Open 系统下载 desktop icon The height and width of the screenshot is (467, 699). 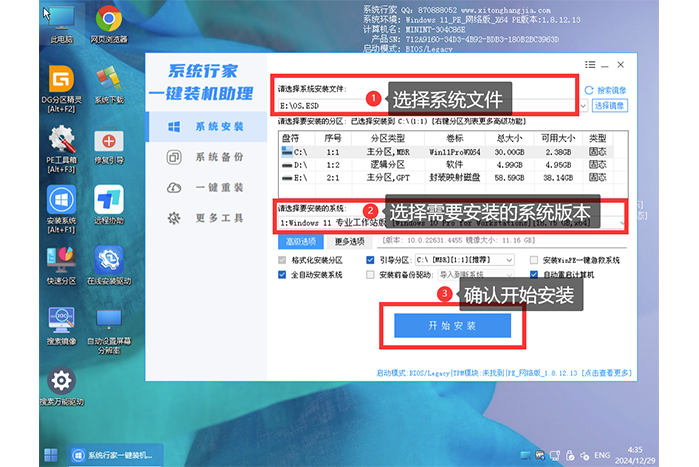pos(109,85)
